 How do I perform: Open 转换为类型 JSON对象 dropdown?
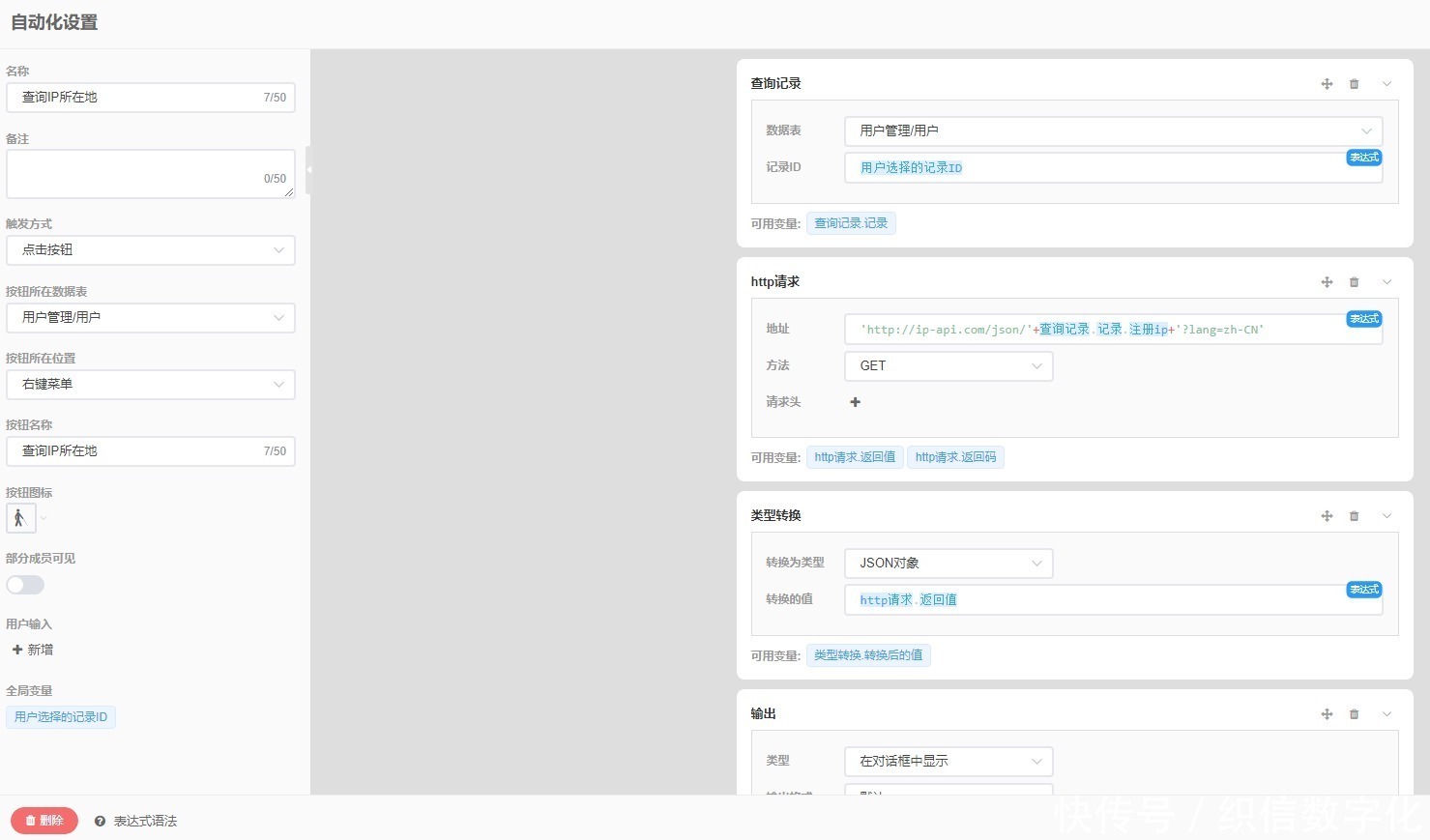(x=948, y=564)
